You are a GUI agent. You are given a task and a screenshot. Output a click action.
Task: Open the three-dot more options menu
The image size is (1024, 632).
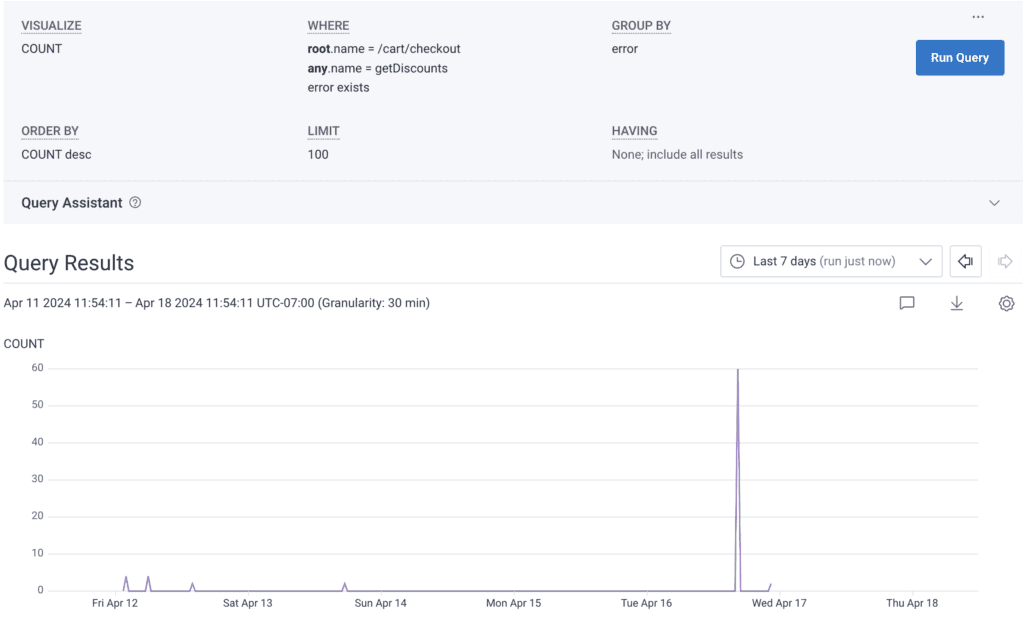(x=978, y=17)
